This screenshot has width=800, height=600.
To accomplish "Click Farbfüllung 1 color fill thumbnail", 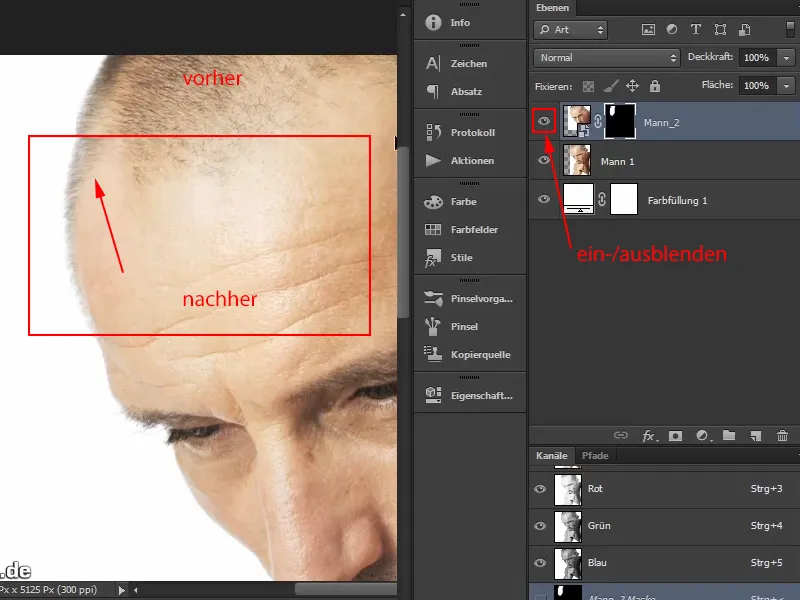I will [578, 199].
